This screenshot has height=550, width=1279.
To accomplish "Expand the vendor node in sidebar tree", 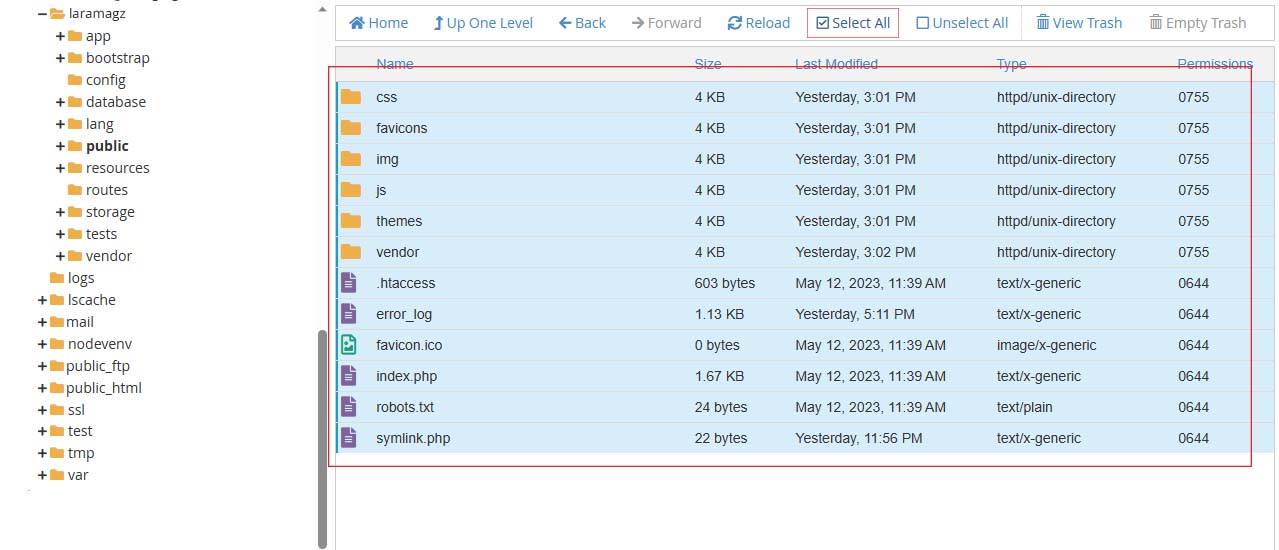I will (60, 256).
